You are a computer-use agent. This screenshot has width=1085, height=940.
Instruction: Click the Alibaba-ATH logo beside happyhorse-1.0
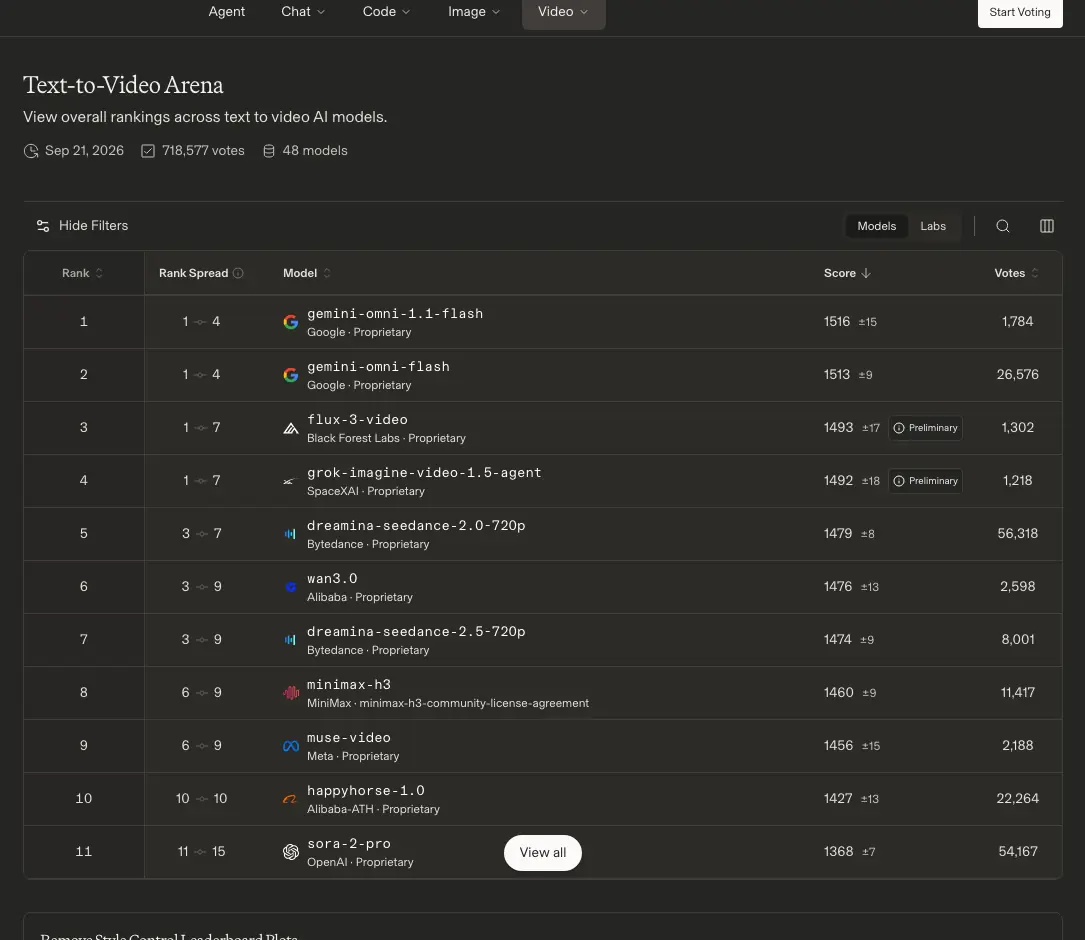(x=290, y=799)
